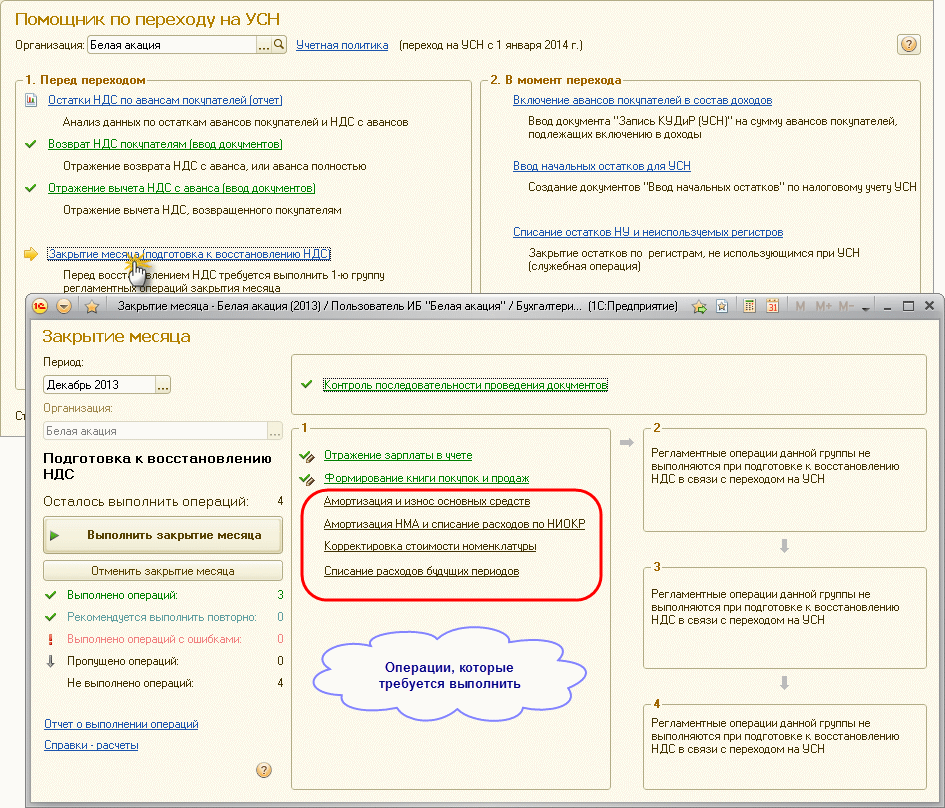Click gray down-arrow icon beside Пропущено операций
The height and width of the screenshot is (808, 945).
(51, 661)
